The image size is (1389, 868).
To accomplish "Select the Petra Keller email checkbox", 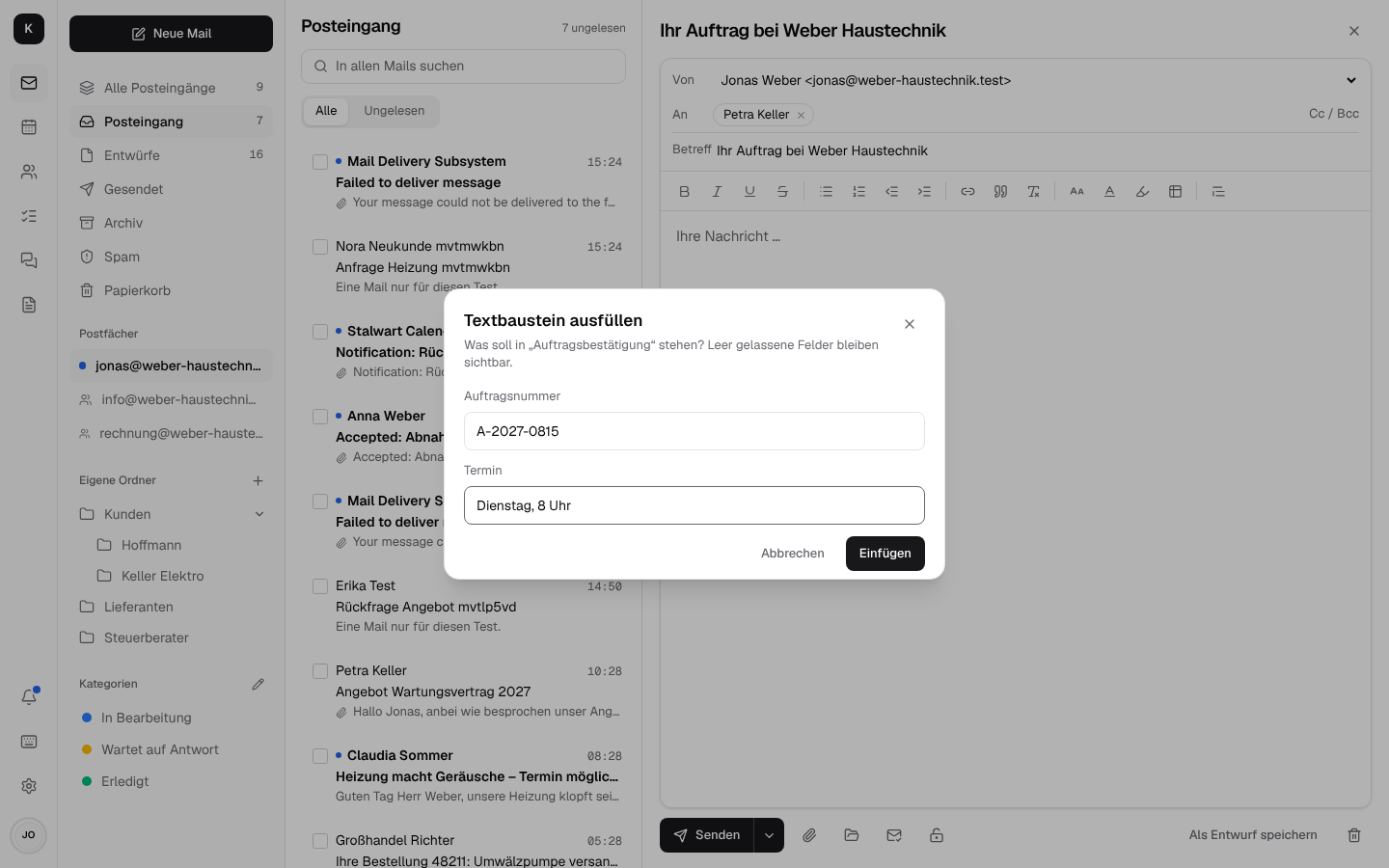I will 320,671.
